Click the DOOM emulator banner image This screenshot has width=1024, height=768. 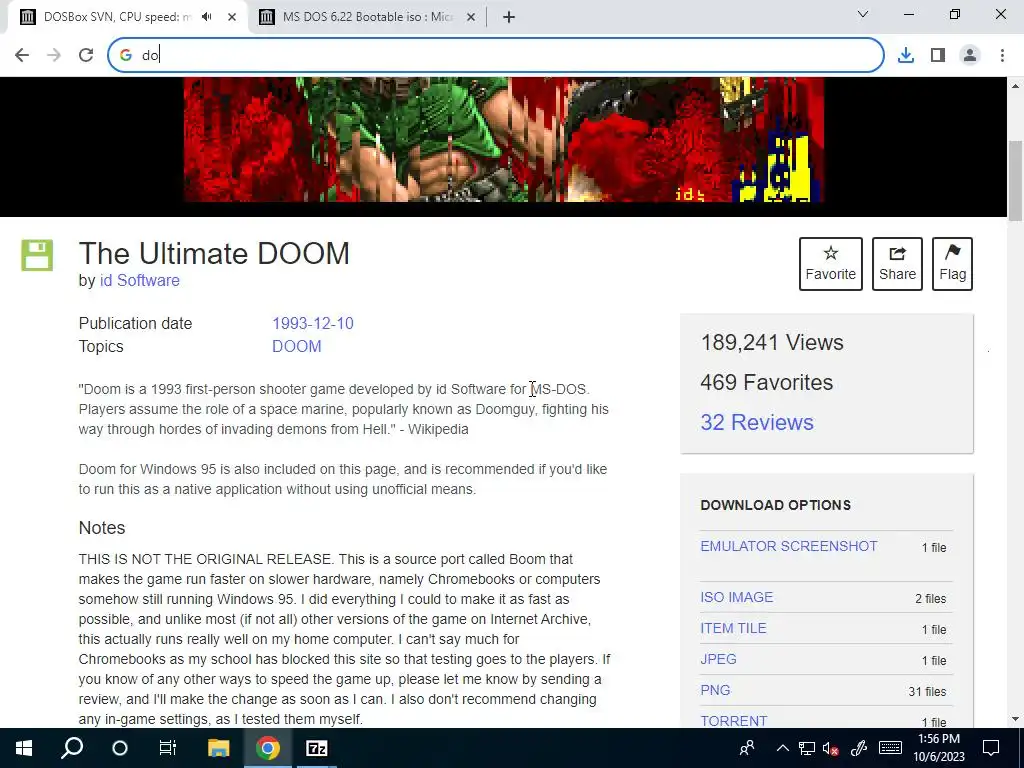click(504, 140)
